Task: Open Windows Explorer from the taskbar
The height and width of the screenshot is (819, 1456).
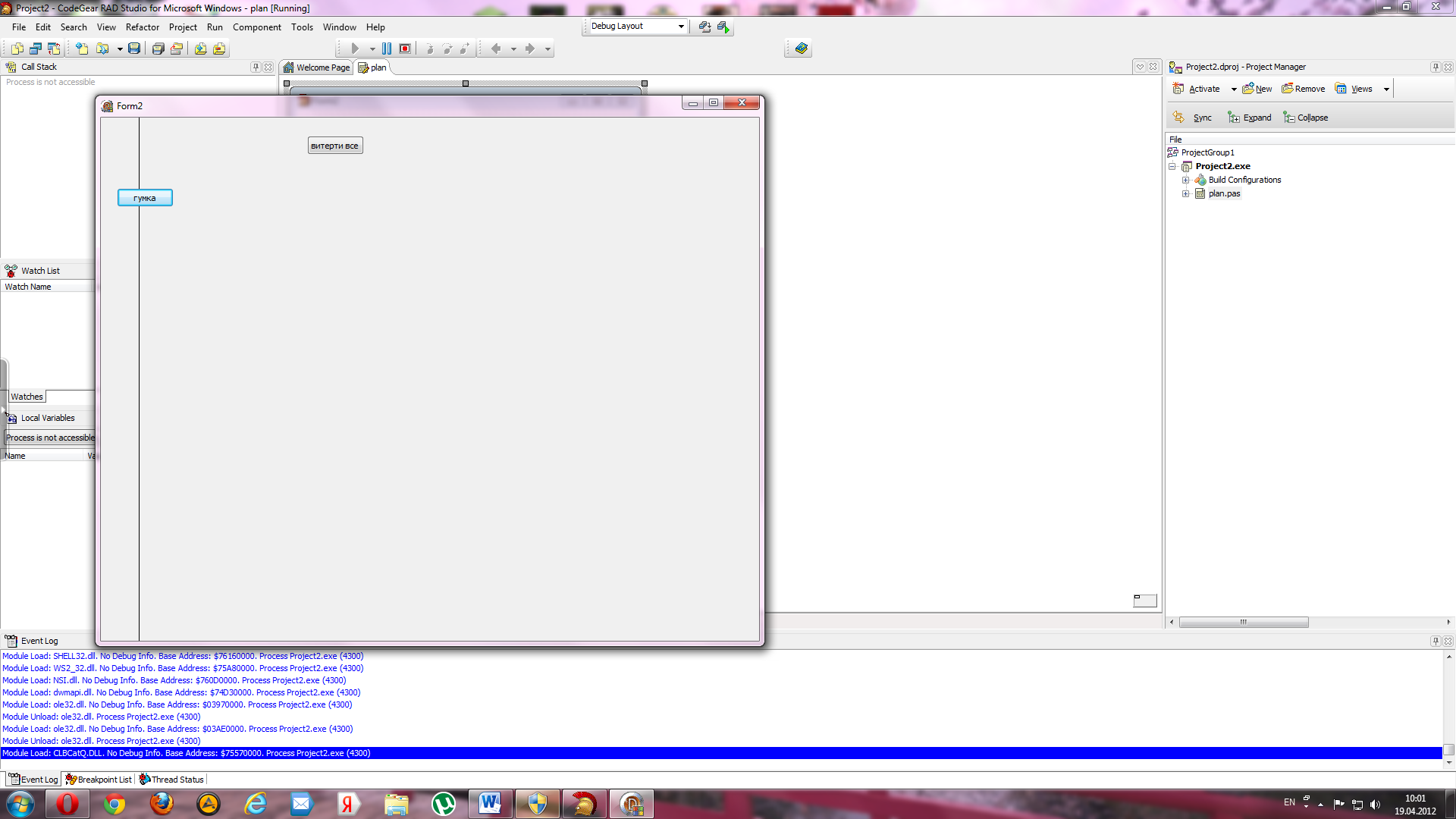Action: pyautogui.click(x=396, y=804)
